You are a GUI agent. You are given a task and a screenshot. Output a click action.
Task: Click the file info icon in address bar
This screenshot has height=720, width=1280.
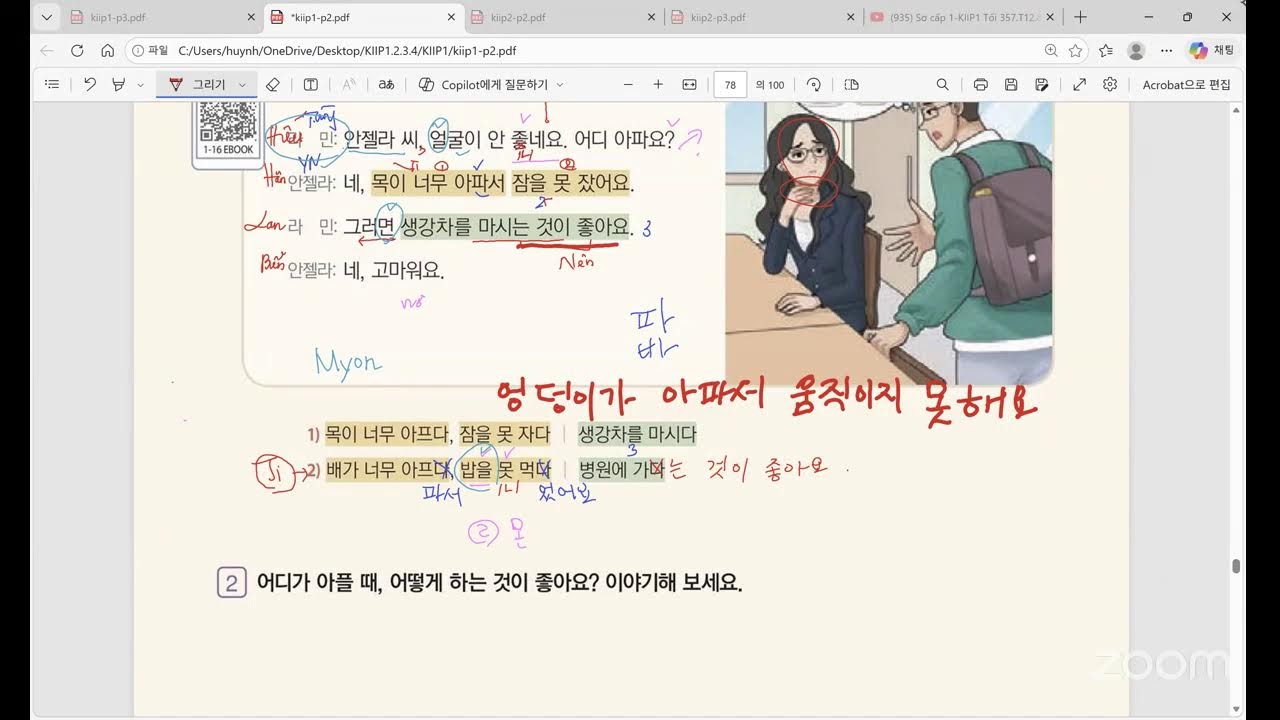[138, 50]
